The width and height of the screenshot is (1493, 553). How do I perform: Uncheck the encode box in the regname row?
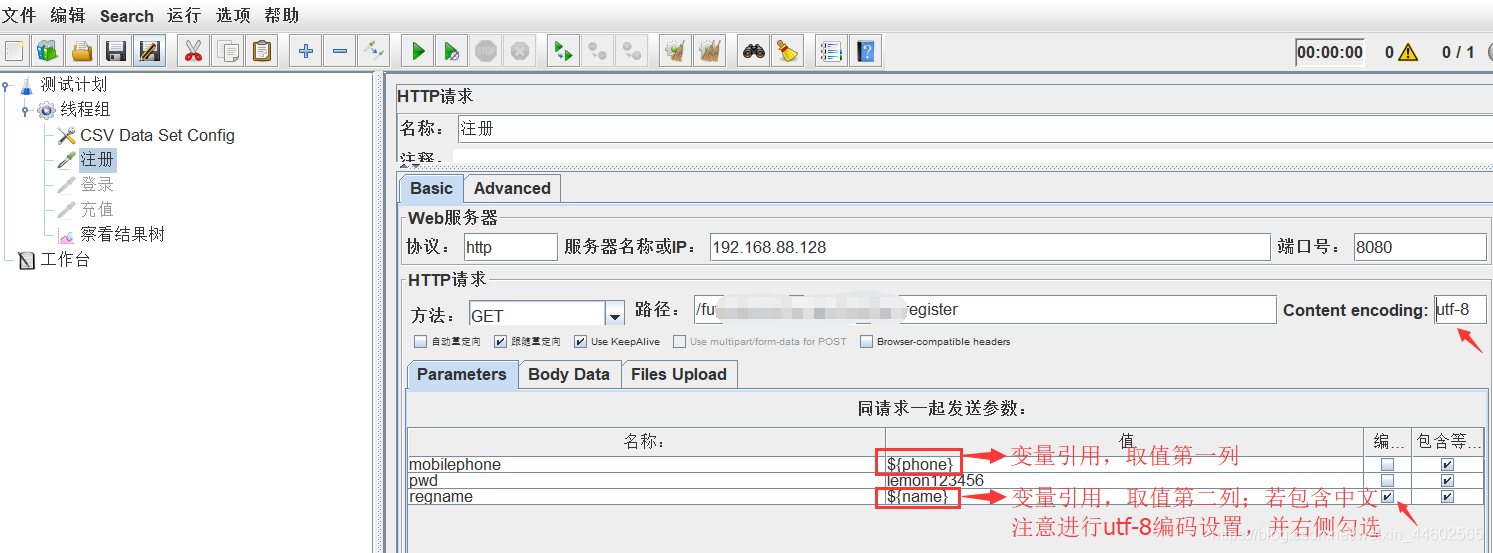(x=1387, y=497)
